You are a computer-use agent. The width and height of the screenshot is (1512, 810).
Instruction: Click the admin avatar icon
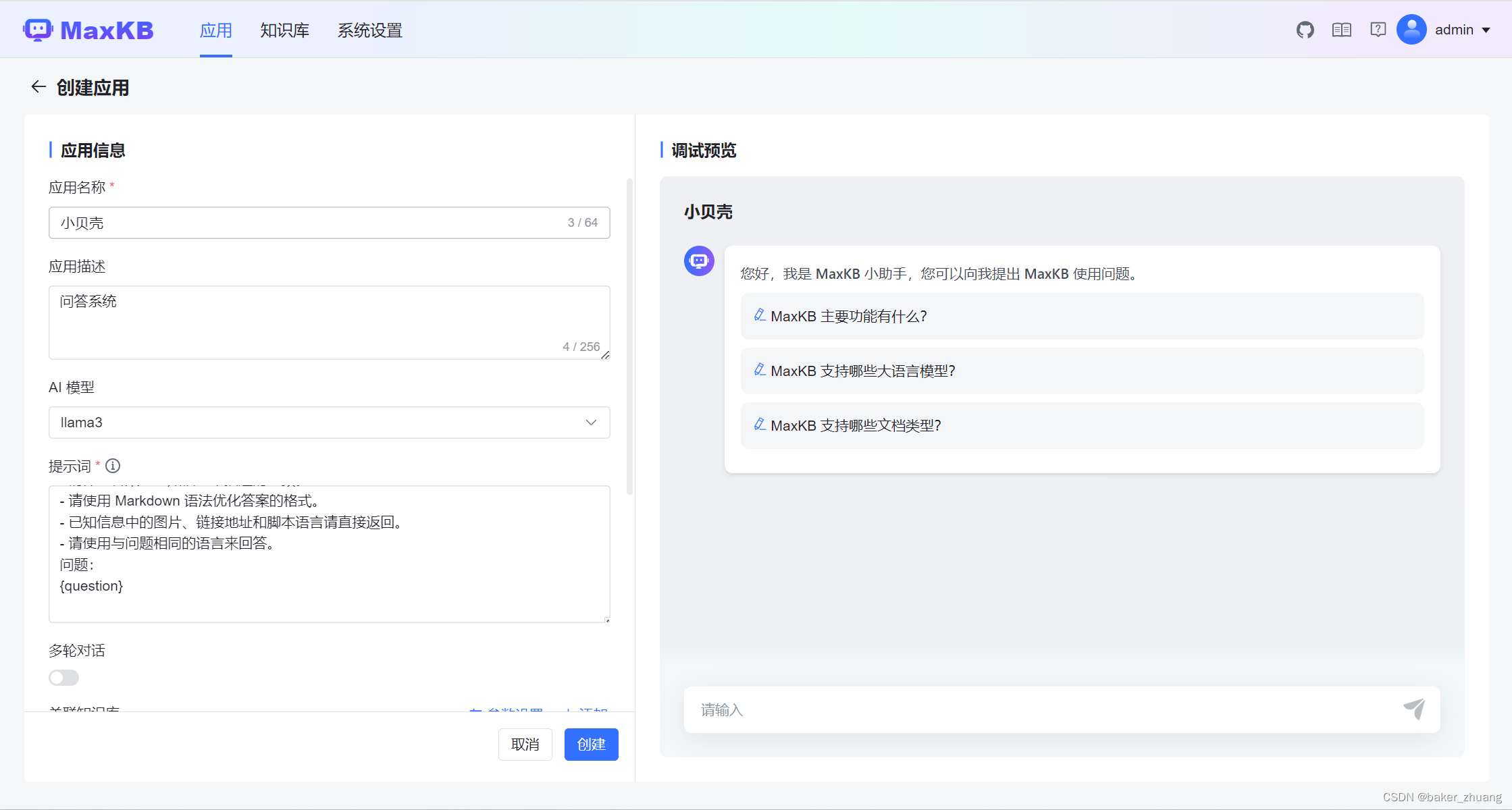1411,30
